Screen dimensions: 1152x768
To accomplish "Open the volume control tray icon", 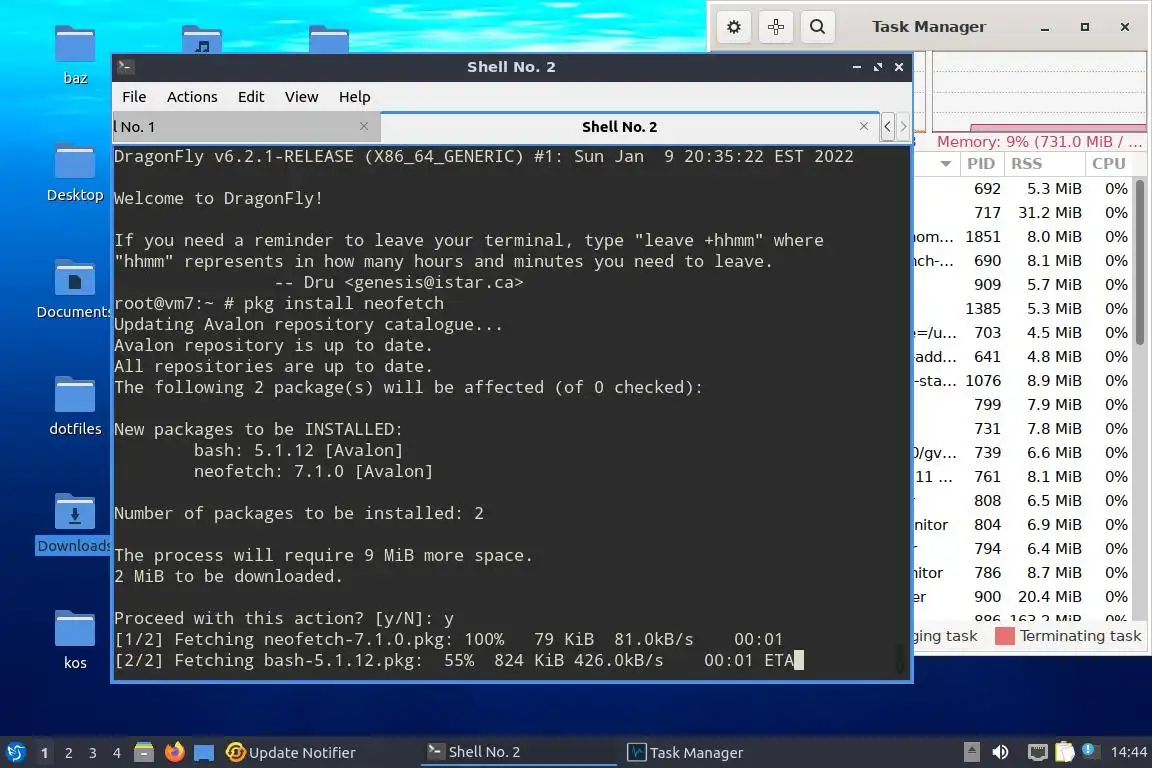I will (1000, 752).
